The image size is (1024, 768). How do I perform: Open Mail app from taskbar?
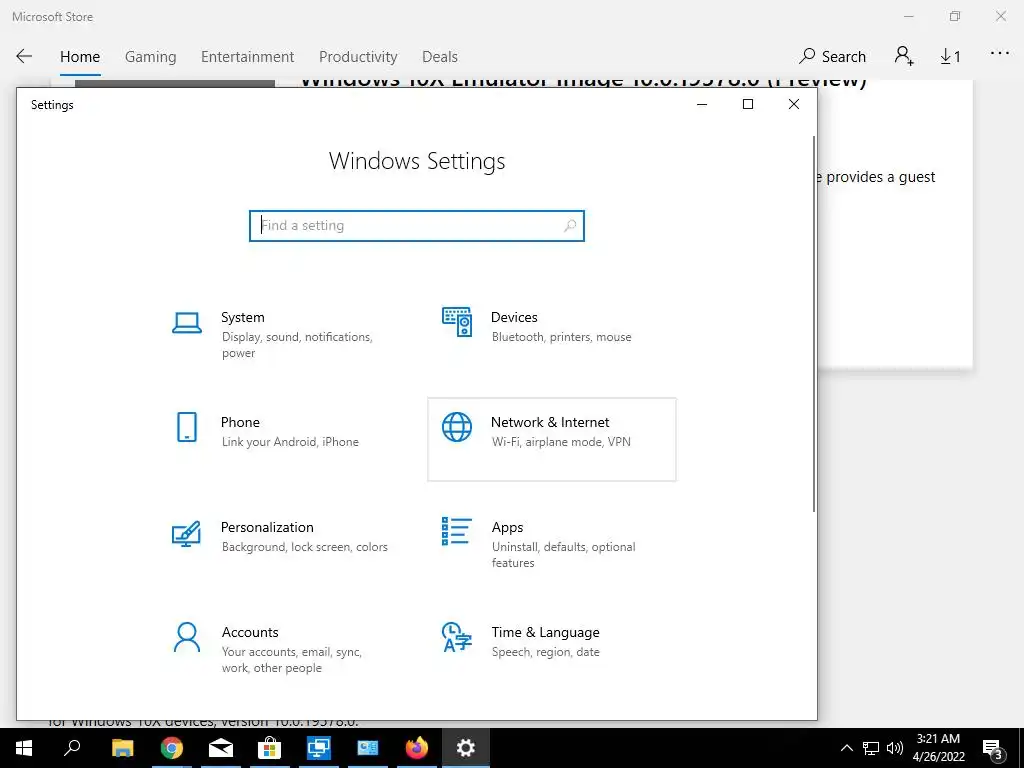[221, 748]
